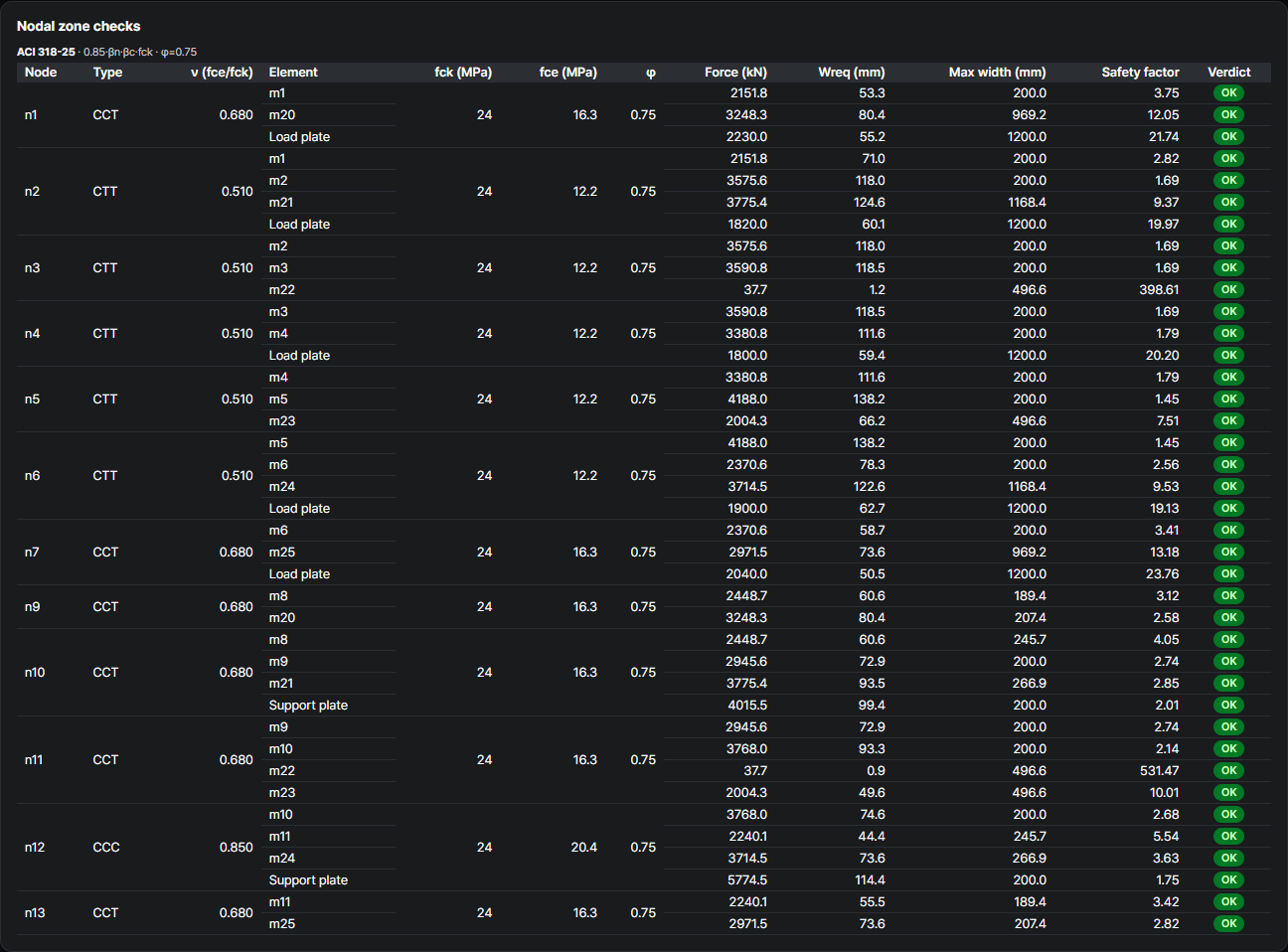The image size is (1288, 952).
Task: Click node "n3" in the table
Action: pyautogui.click(x=32, y=268)
